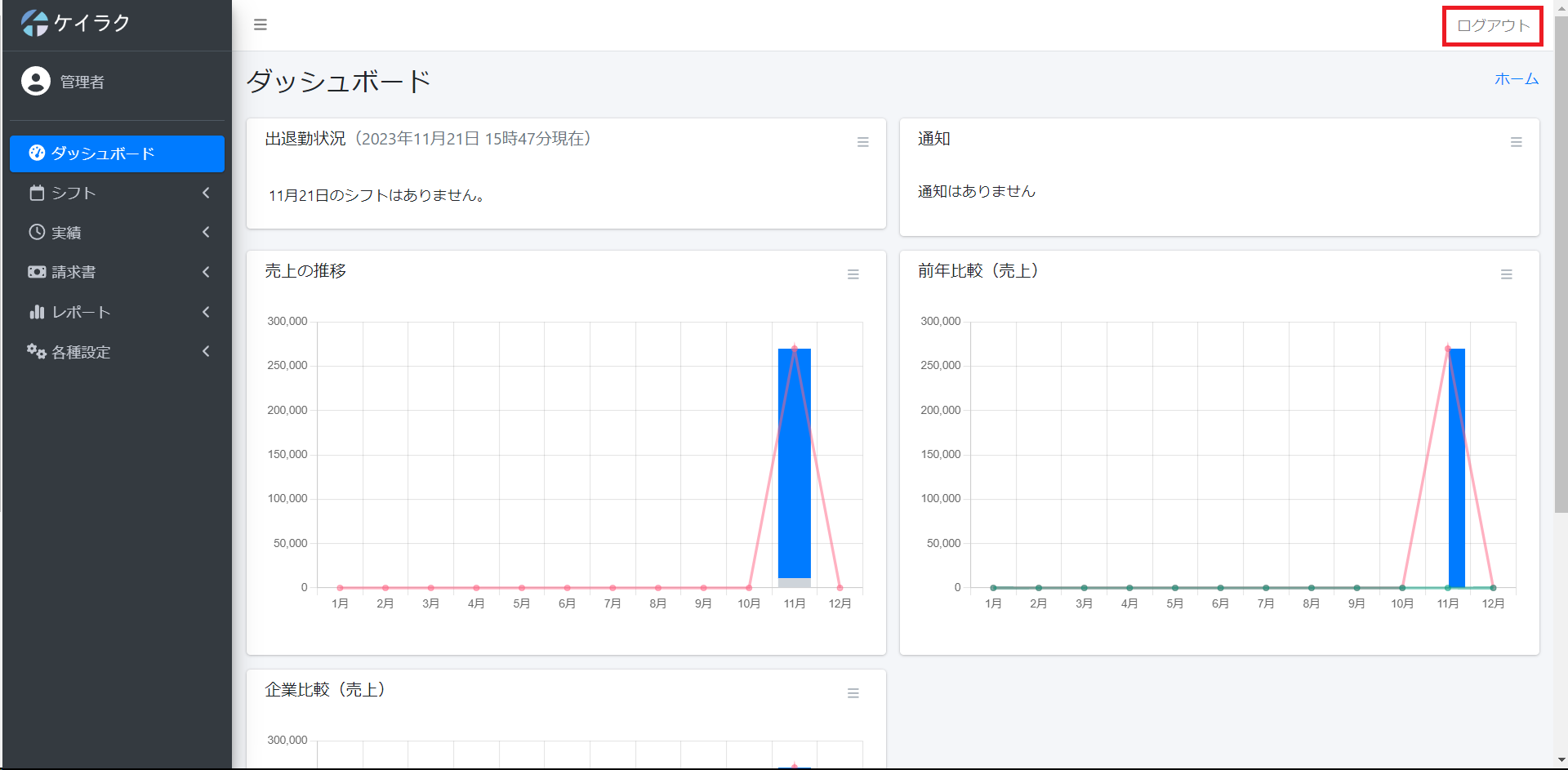
Task: Click the ケイラク logo icon
Action: coord(34,23)
